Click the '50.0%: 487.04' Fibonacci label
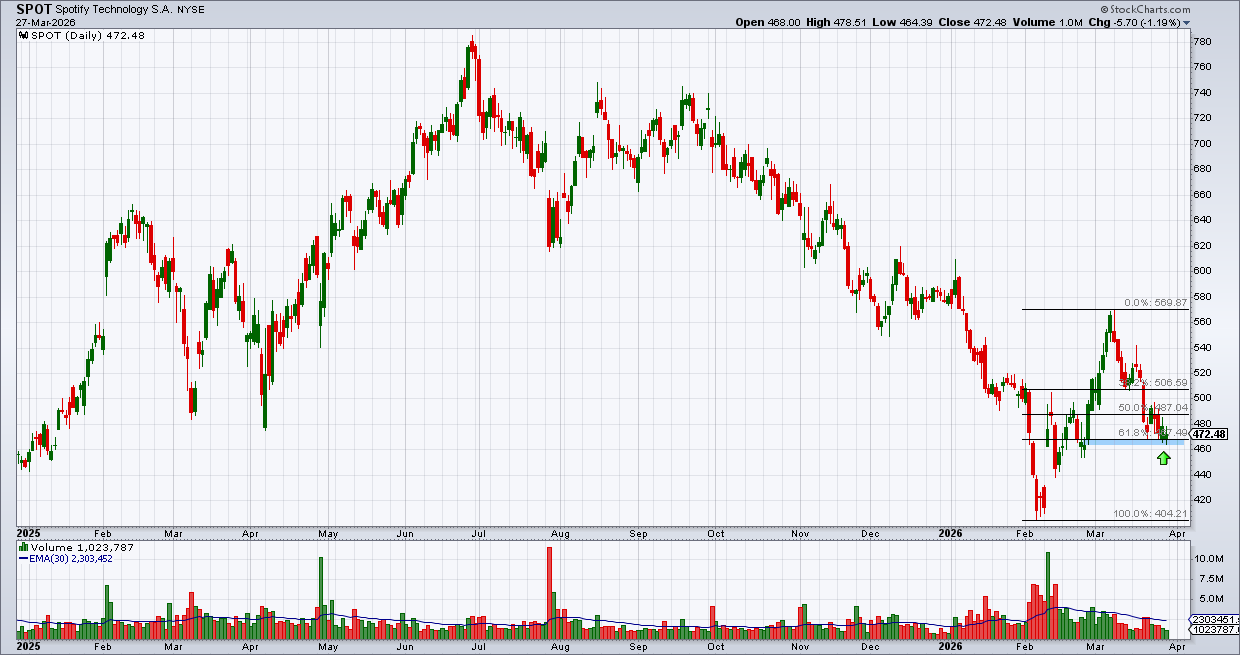The height and width of the screenshot is (655, 1240). (1153, 407)
